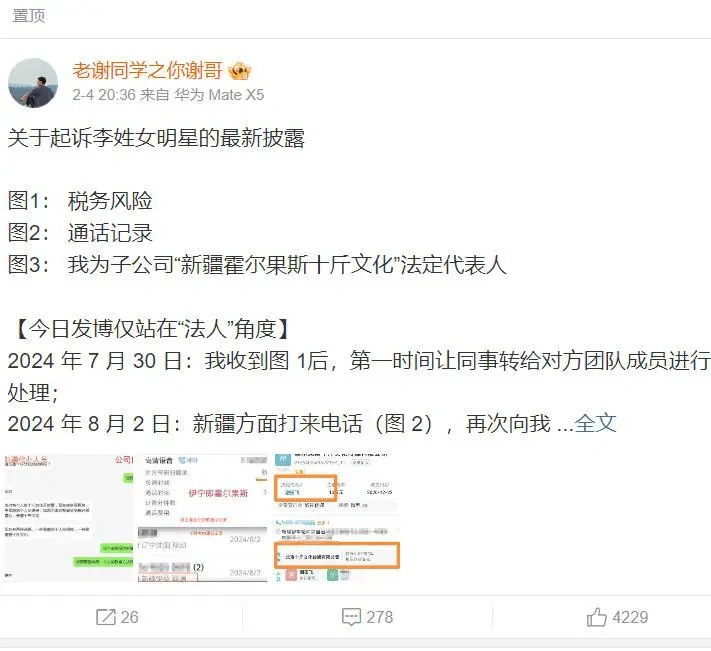Open comments via speech bubble icon

[351, 617]
